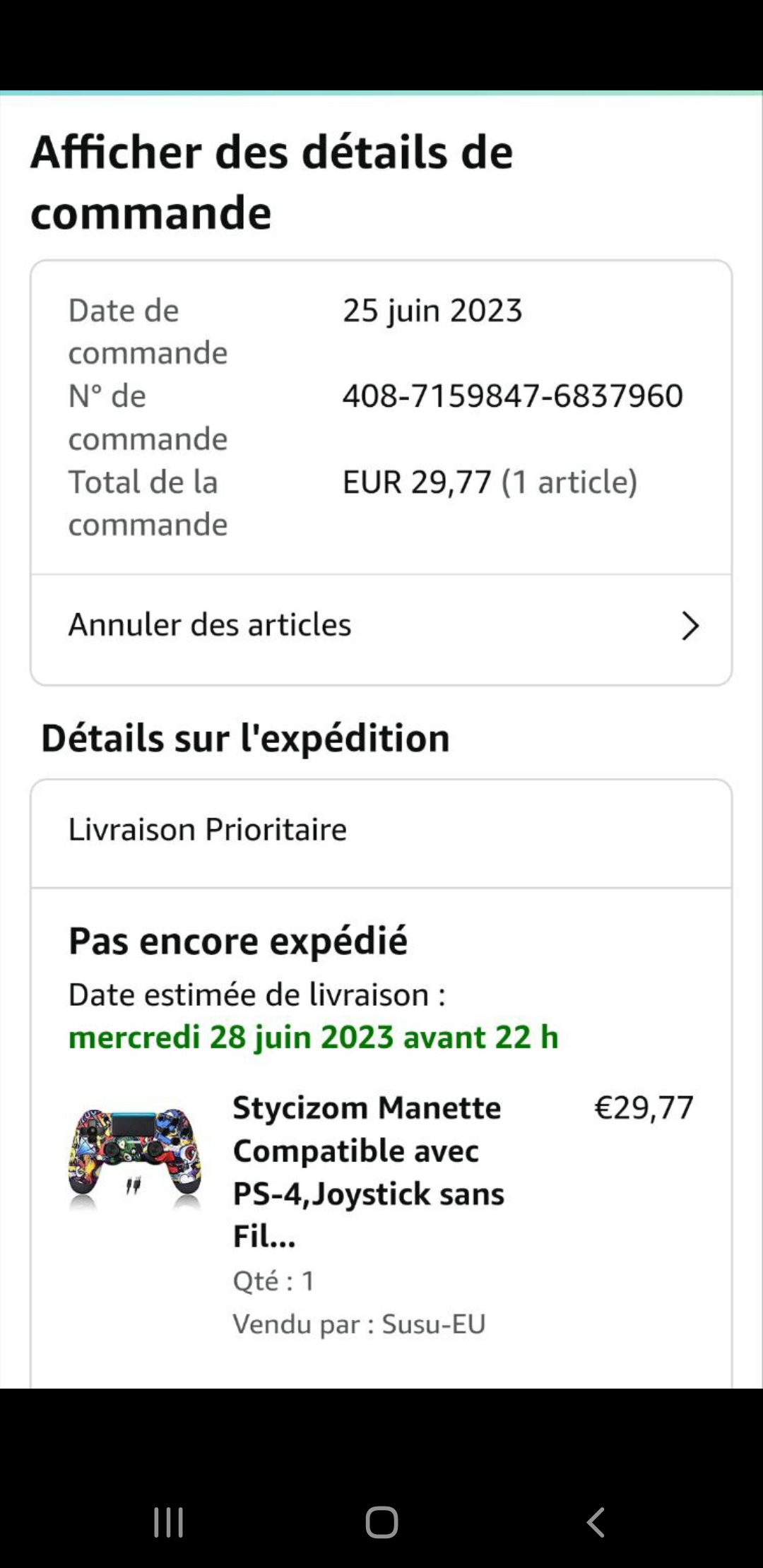
Task: Click the chevron arrow beside Annuler des articles
Action: tap(690, 626)
